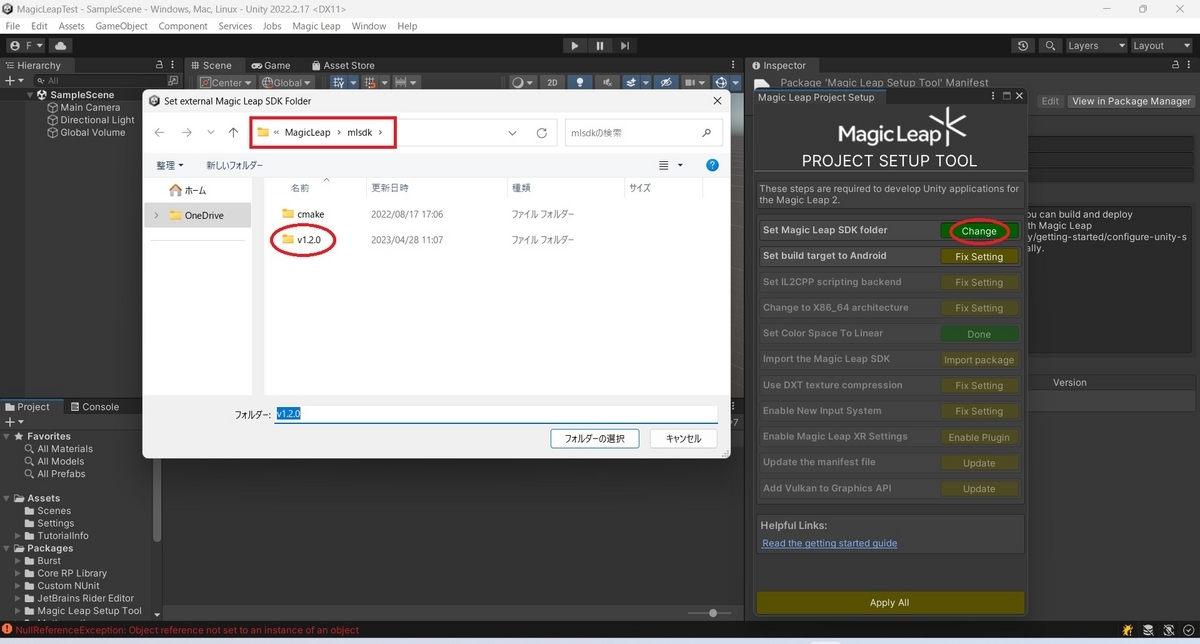Image resolution: width=1200 pixels, height=644 pixels.
Task: Click キャンセル button
Action: tap(684, 438)
